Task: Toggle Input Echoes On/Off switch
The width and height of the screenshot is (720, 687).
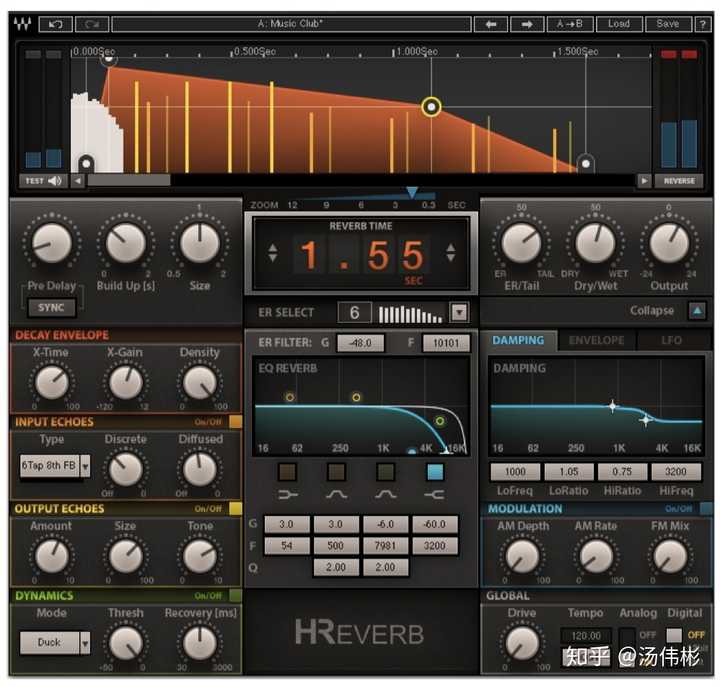Action: pyautogui.click(x=235, y=422)
